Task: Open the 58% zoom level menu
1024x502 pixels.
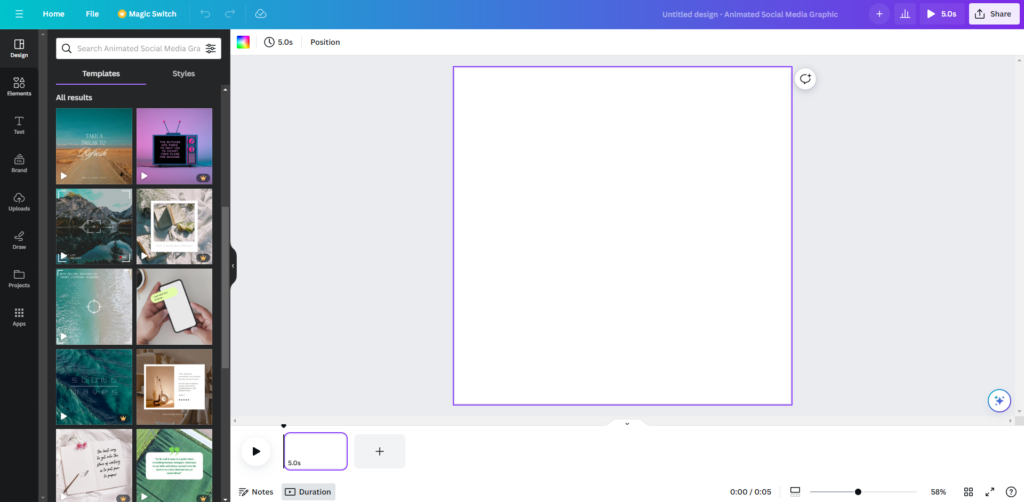Action: pyautogui.click(x=938, y=492)
